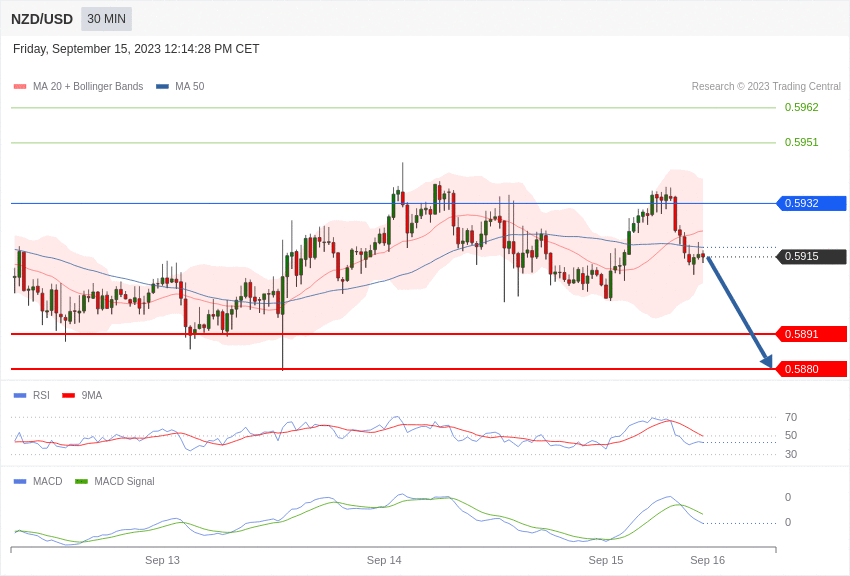The image size is (850, 576).
Task: Click the blue 0.5932 pivot price tag
Action: point(812,203)
